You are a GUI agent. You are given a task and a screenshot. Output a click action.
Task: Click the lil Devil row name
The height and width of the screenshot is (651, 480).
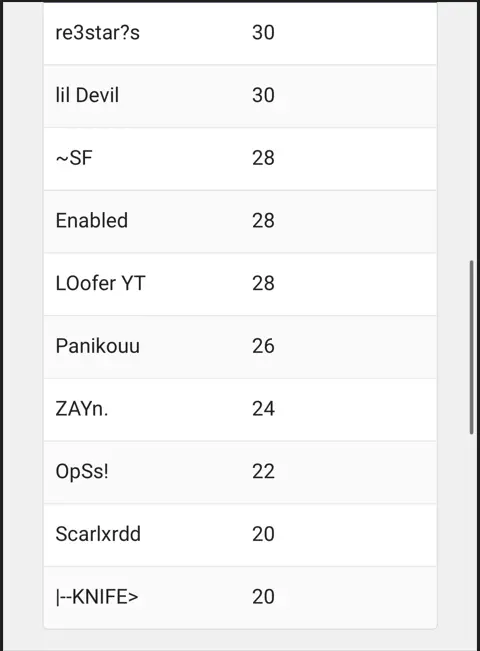pyautogui.click(x=87, y=95)
